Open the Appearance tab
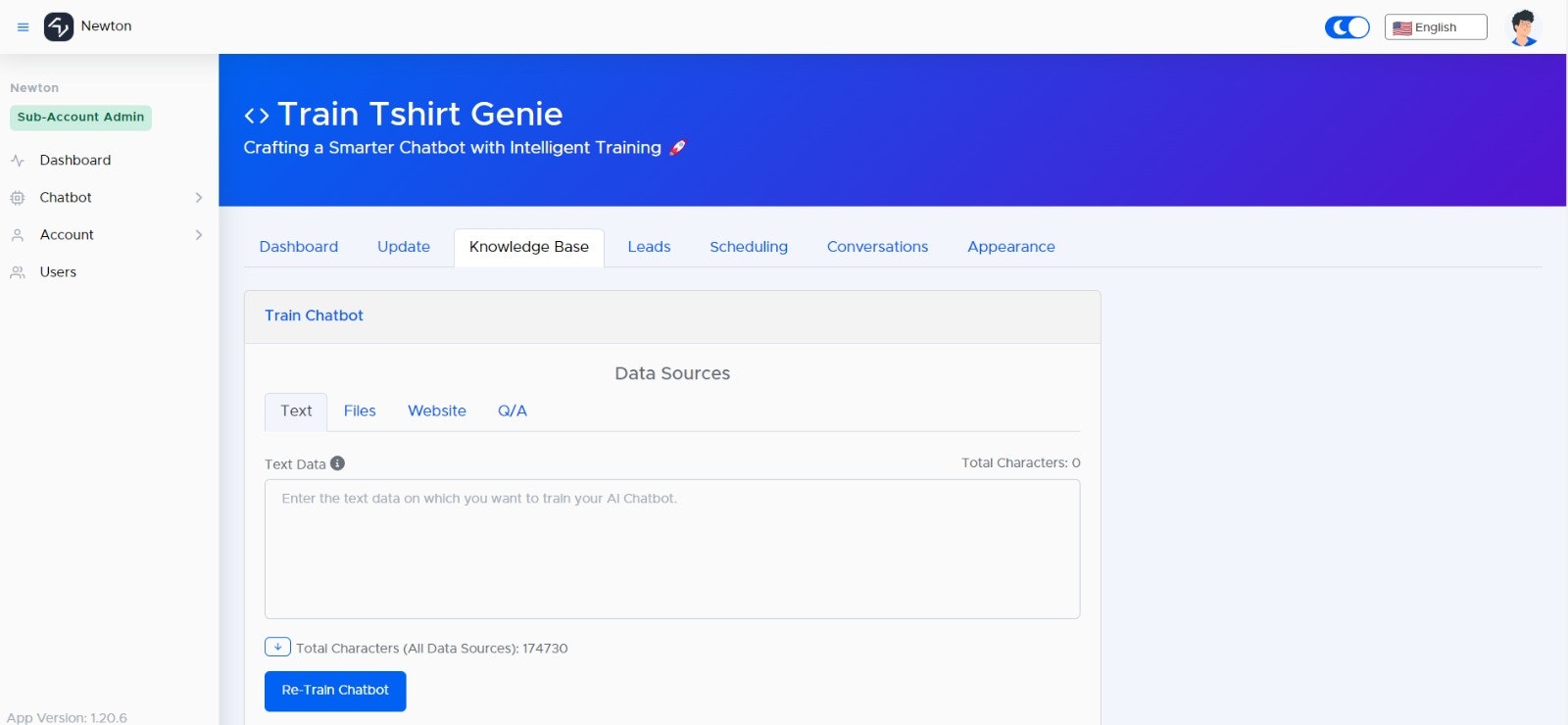The height and width of the screenshot is (725, 1568). pos(1011,247)
